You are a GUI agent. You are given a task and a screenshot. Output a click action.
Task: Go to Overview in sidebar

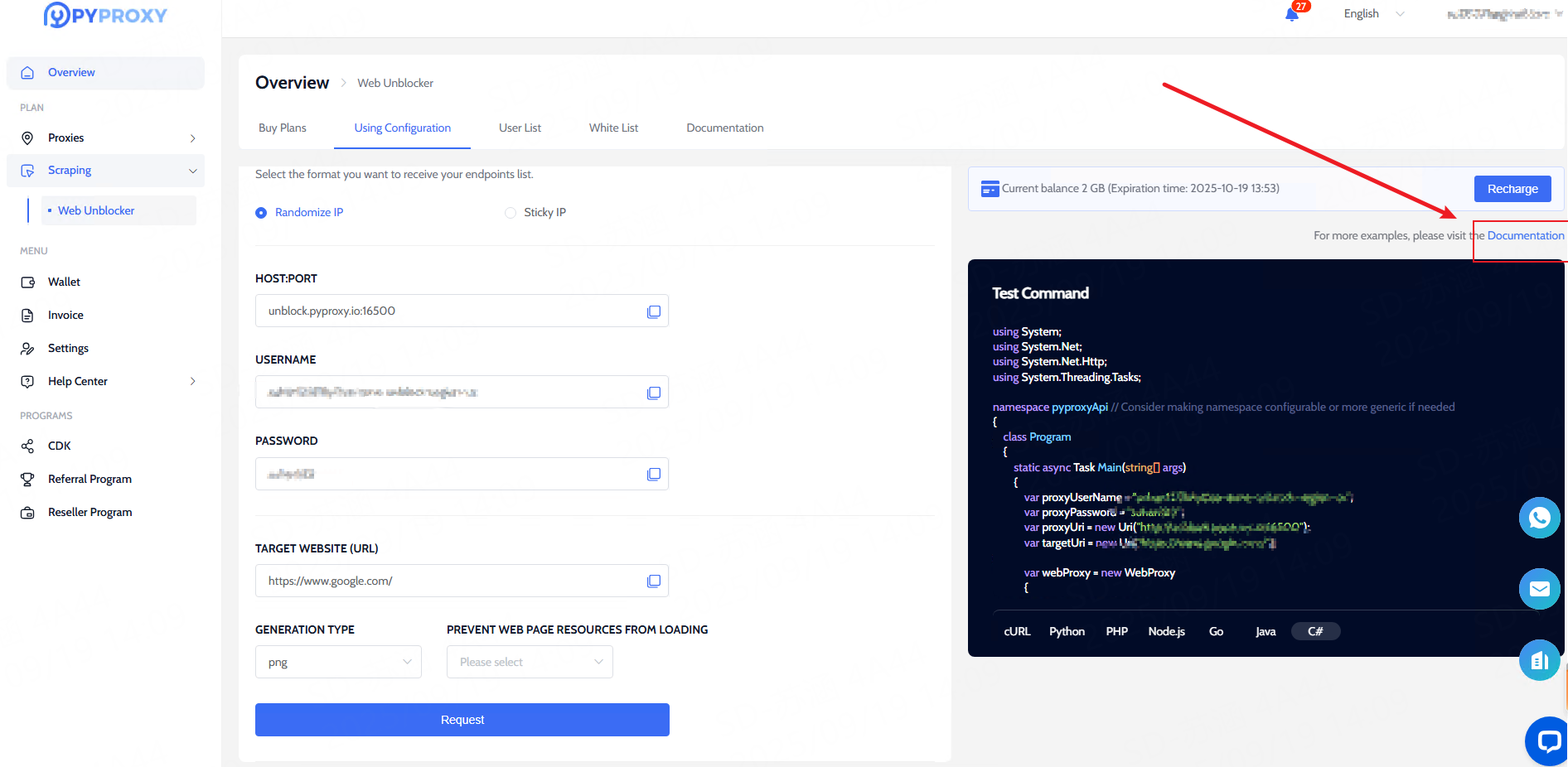pos(105,73)
